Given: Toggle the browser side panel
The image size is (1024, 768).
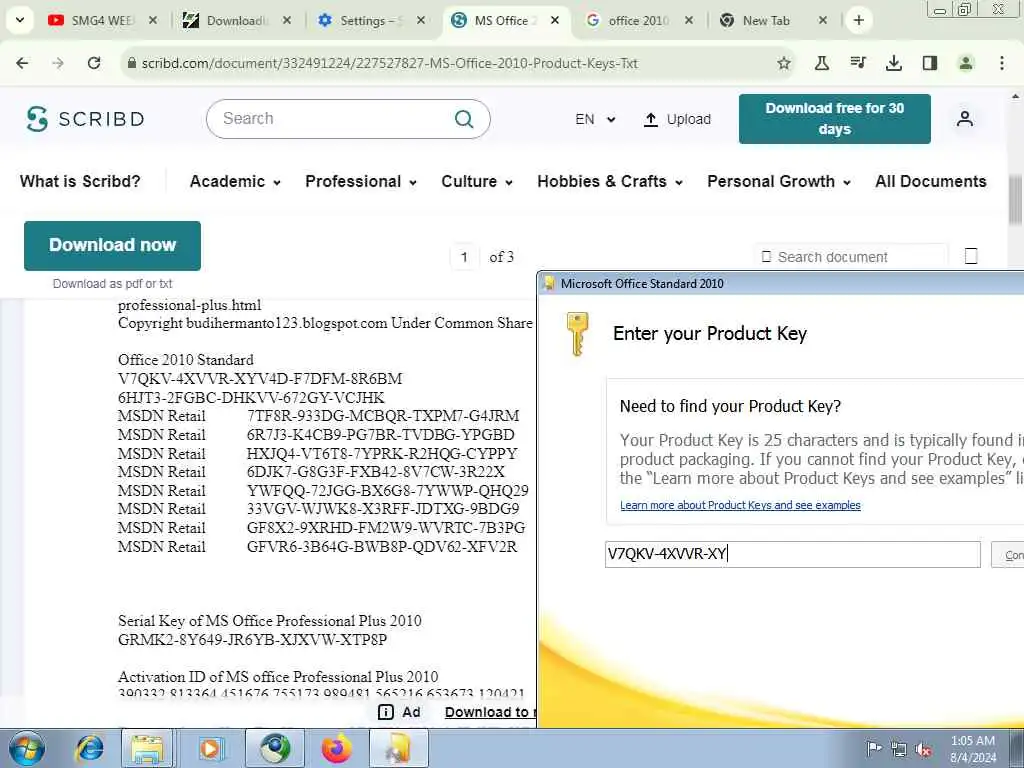Looking at the screenshot, I should click(x=930, y=63).
